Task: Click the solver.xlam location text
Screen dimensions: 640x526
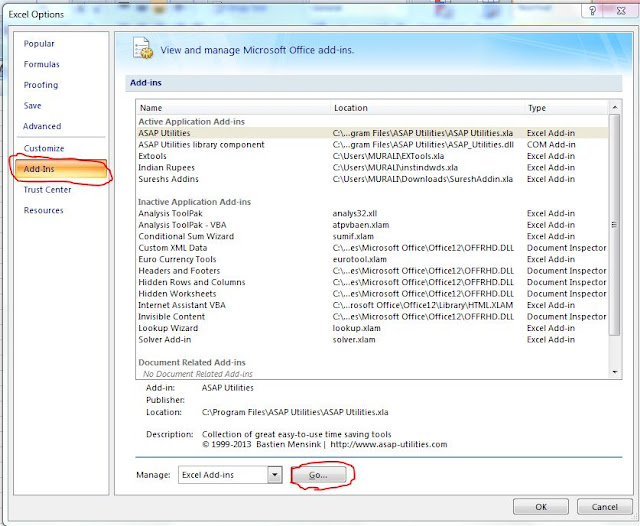Action: click(354, 340)
